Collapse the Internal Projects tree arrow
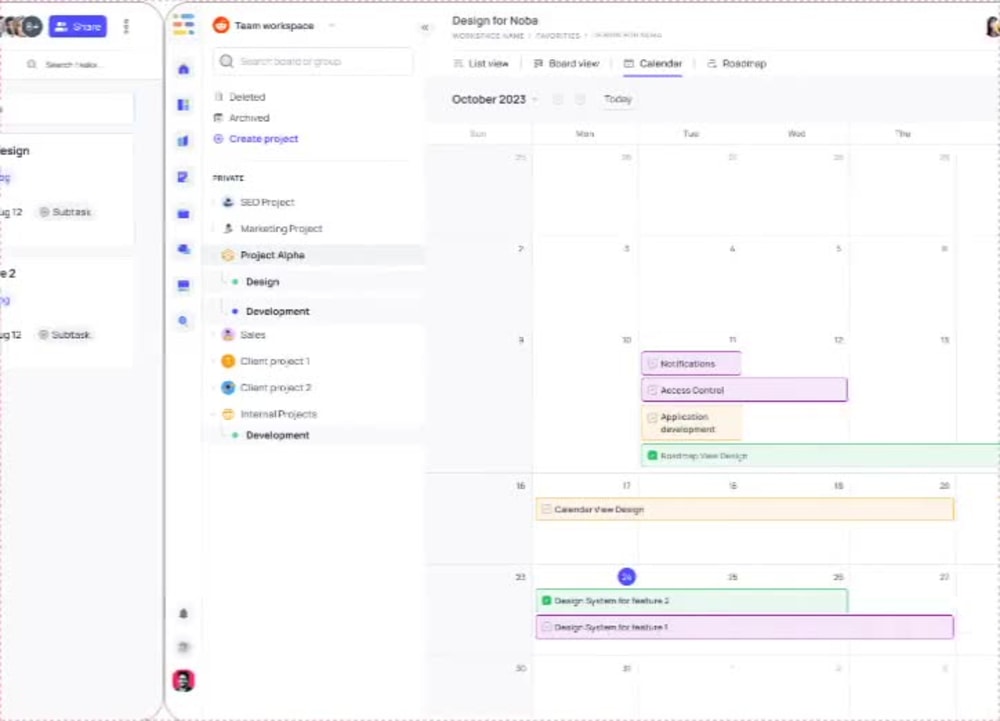 click(213, 414)
